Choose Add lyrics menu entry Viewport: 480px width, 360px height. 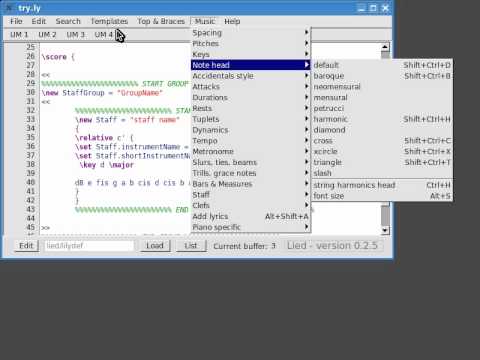tap(251, 216)
